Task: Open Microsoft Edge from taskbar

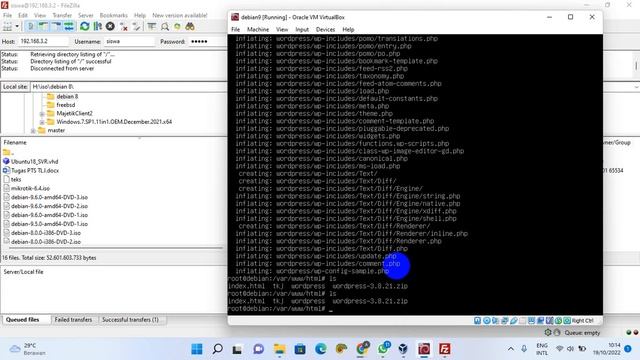Action: pyautogui.click(x=321, y=349)
